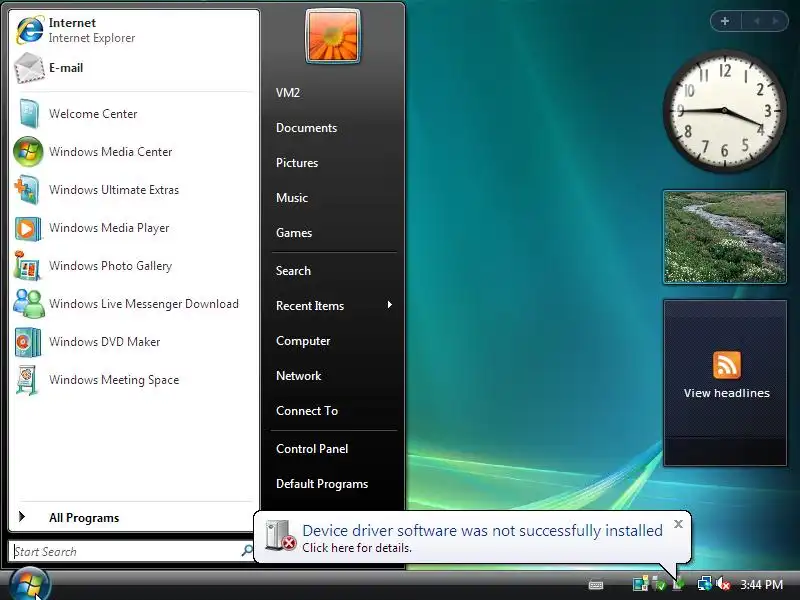Click the user account flower picture

333,36
